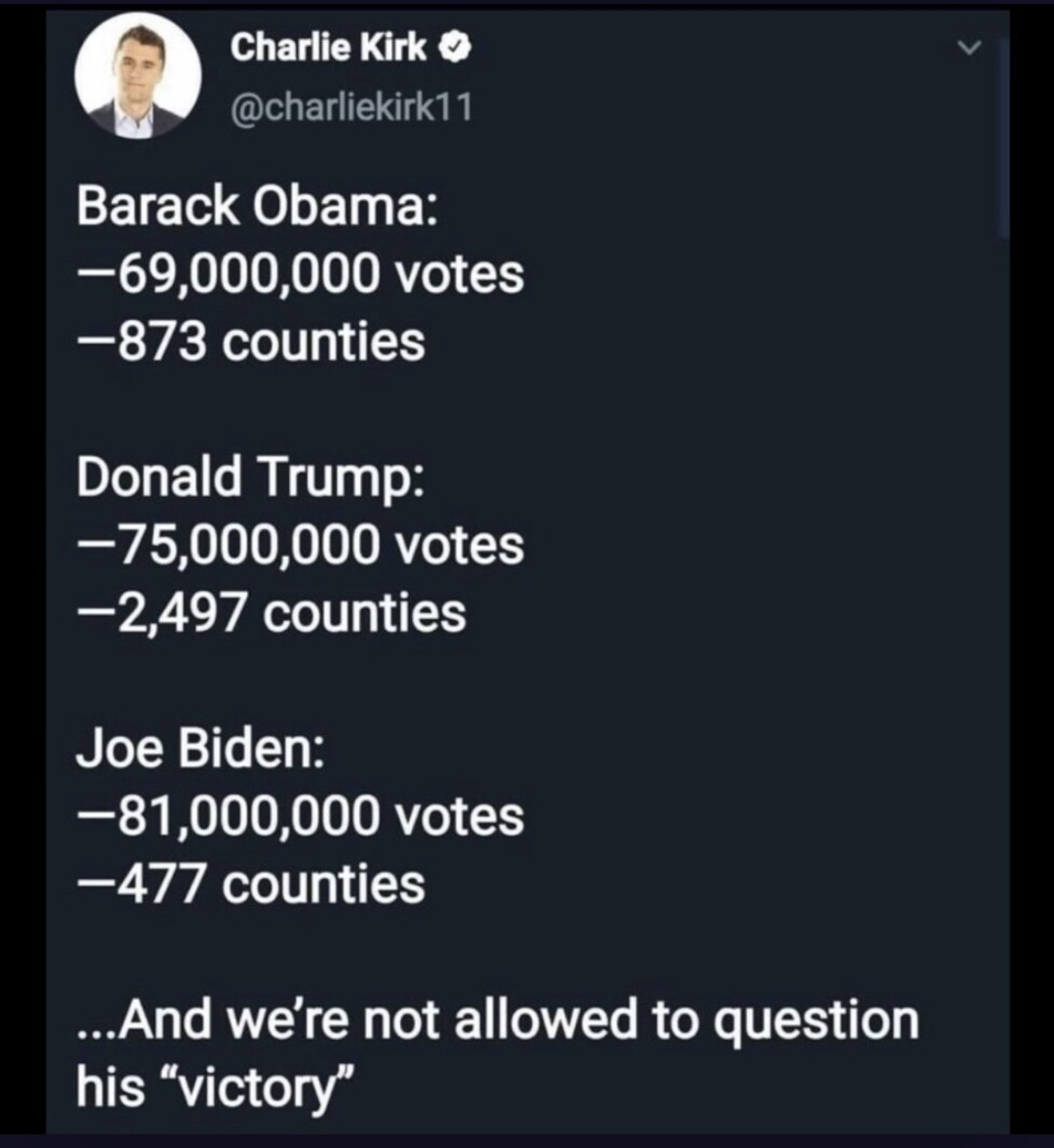1054x1148 pixels.
Task: Open Charlie Kirk's profile photo
Action: [138, 75]
